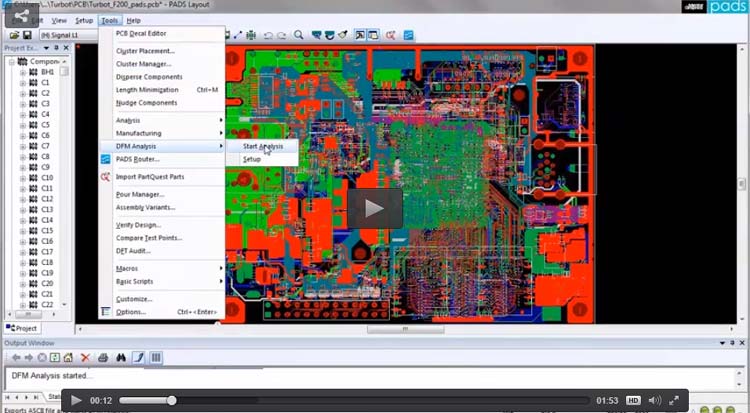Click the small play button in video bar

click(x=76, y=401)
